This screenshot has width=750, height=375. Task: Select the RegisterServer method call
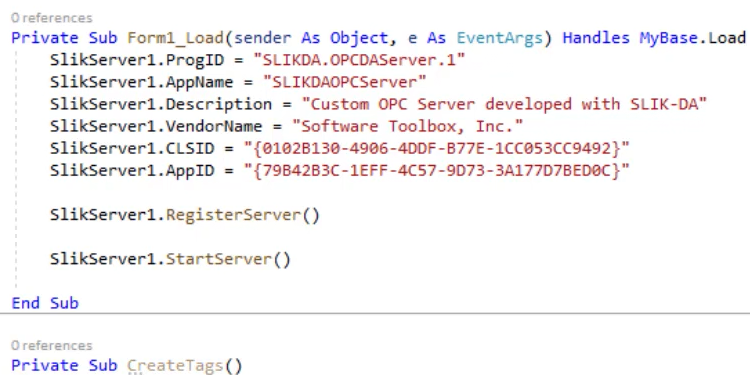[243, 215]
